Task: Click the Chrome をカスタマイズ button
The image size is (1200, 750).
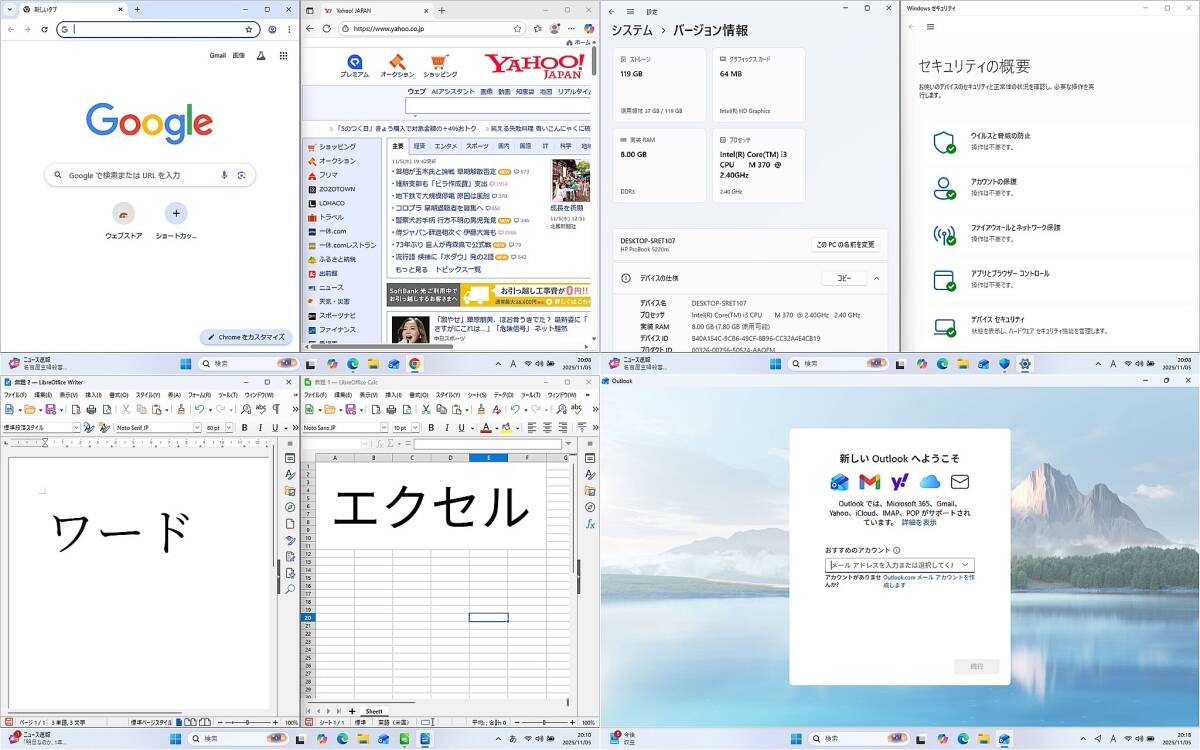Action: (246, 337)
